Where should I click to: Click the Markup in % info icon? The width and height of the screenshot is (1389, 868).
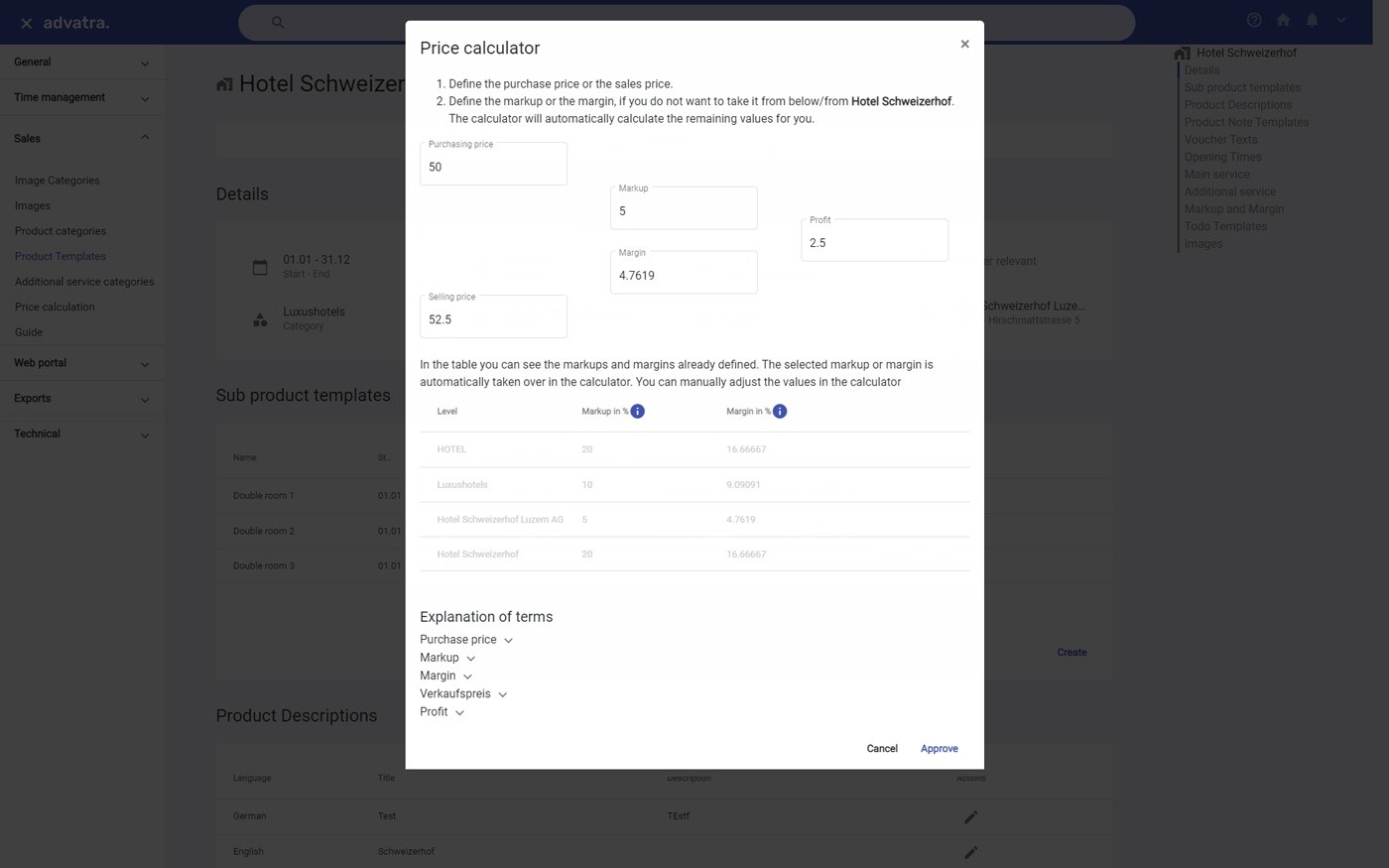pos(638,412)
